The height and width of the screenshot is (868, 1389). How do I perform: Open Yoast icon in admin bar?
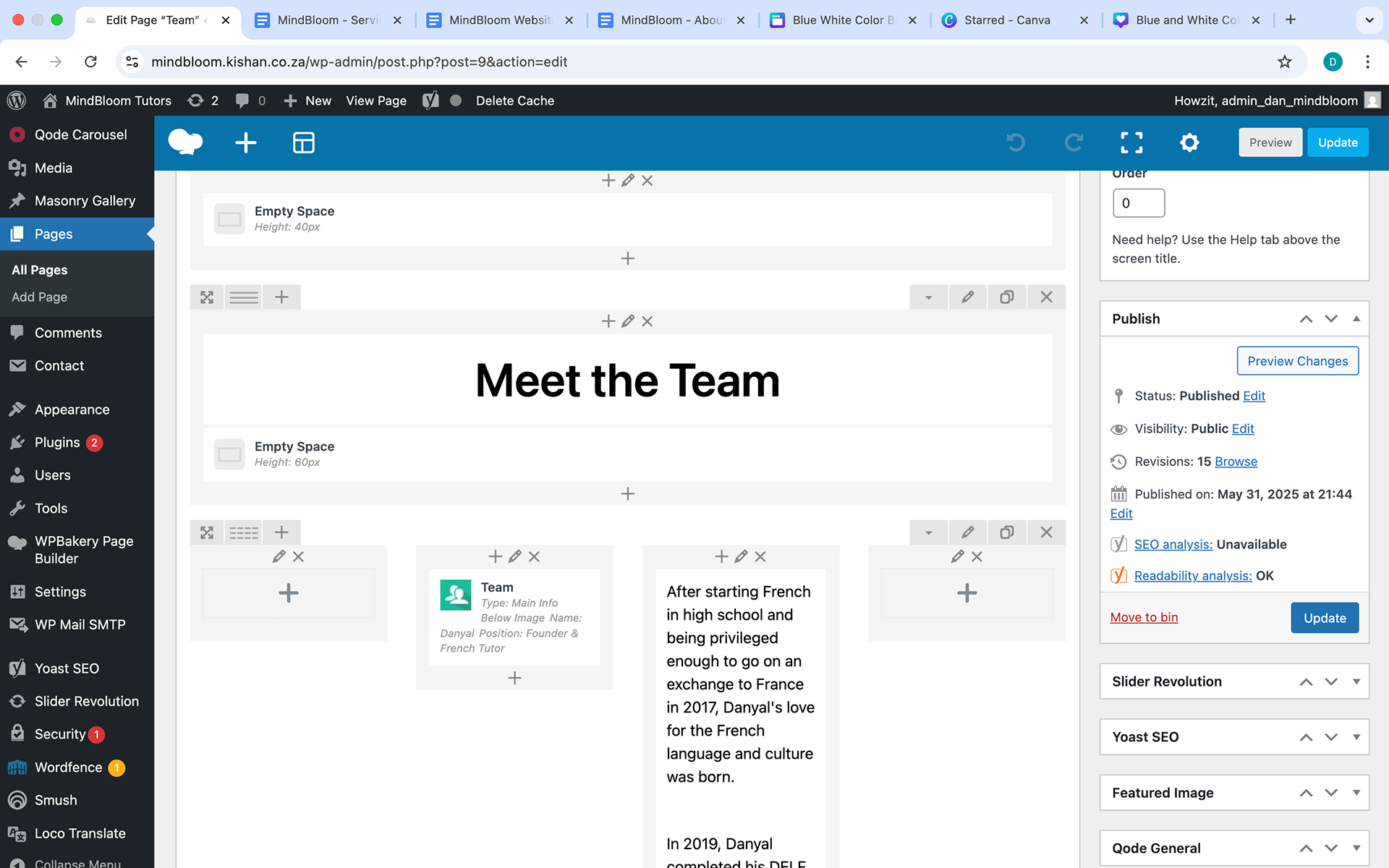(430, 101)
